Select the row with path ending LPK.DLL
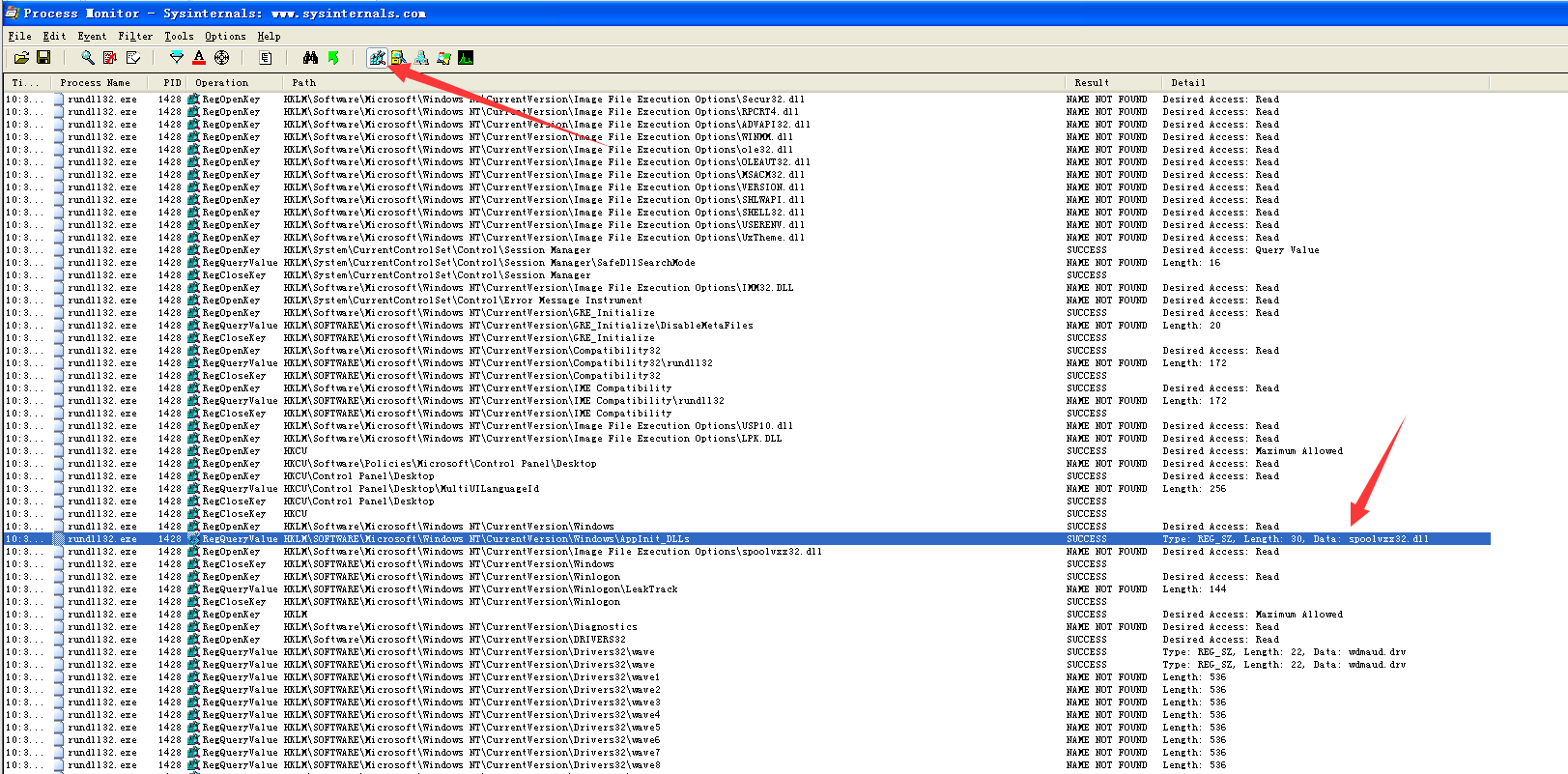 [746, 439]
